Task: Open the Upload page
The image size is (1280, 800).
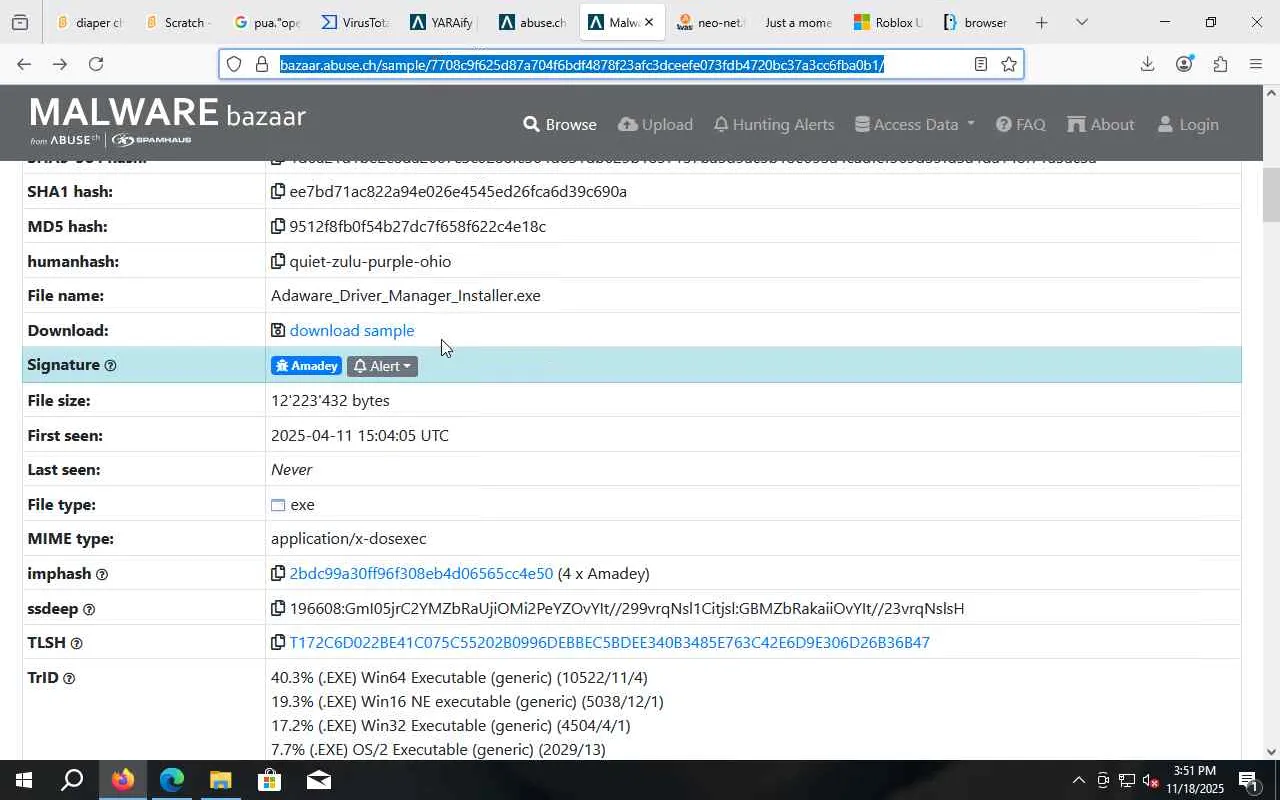Action: (656, 124)
